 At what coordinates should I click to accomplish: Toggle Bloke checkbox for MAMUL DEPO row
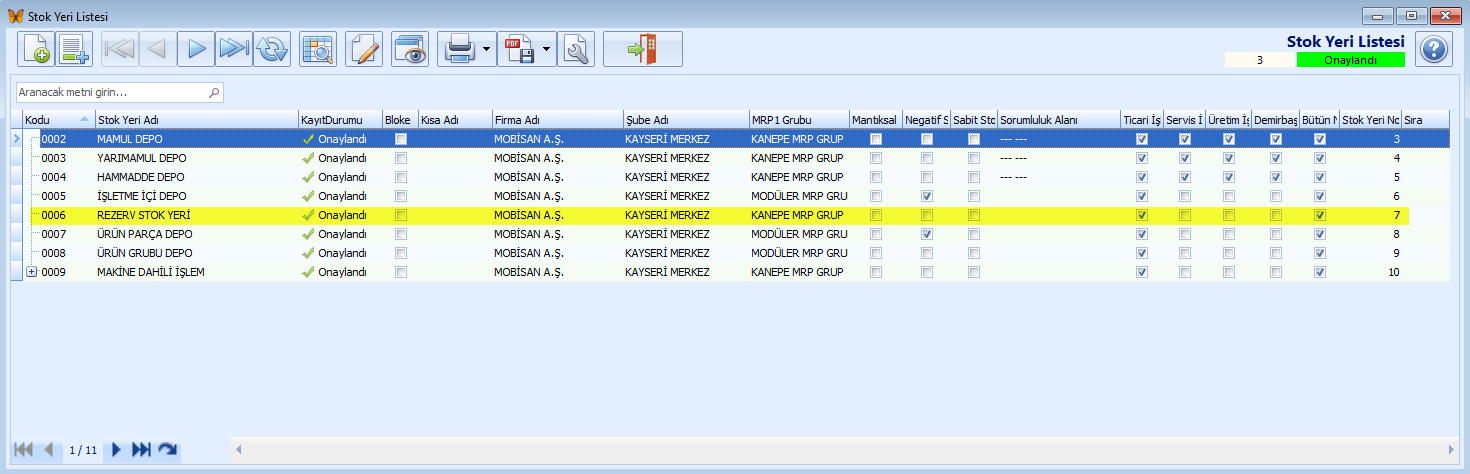[401, 139]
